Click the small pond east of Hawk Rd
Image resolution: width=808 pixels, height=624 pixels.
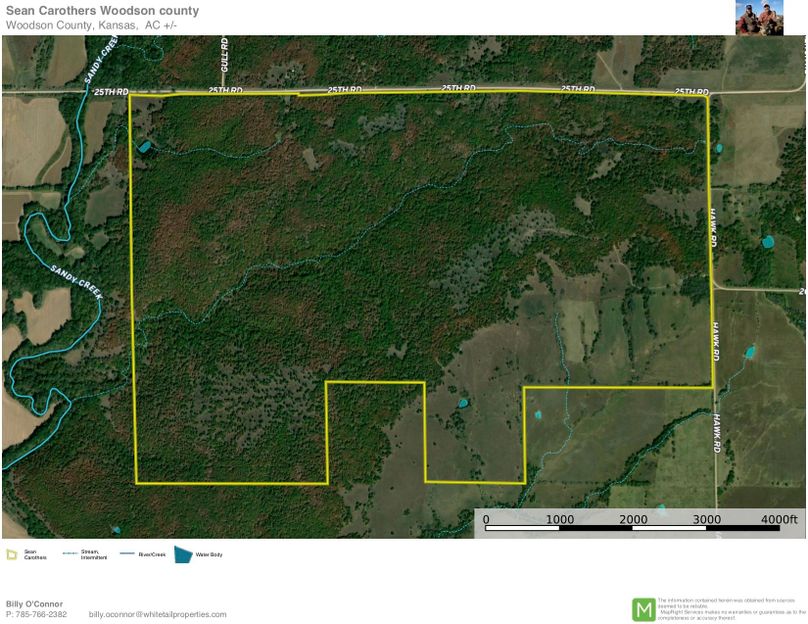point(768,241)
